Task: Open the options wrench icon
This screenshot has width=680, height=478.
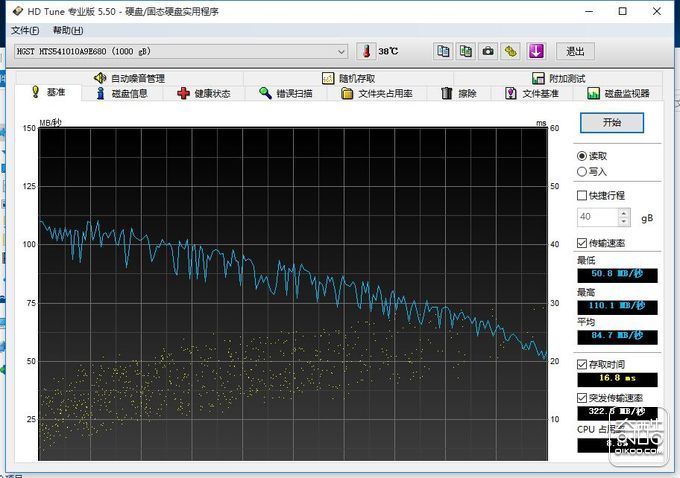Action: [511, 51]
